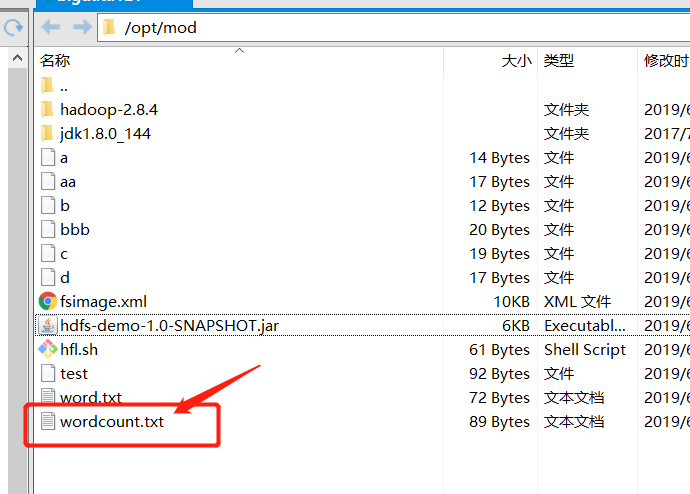
Task: Sort by the 修改时间 column header
Action: pyautogui.click(x=667, y=60)
